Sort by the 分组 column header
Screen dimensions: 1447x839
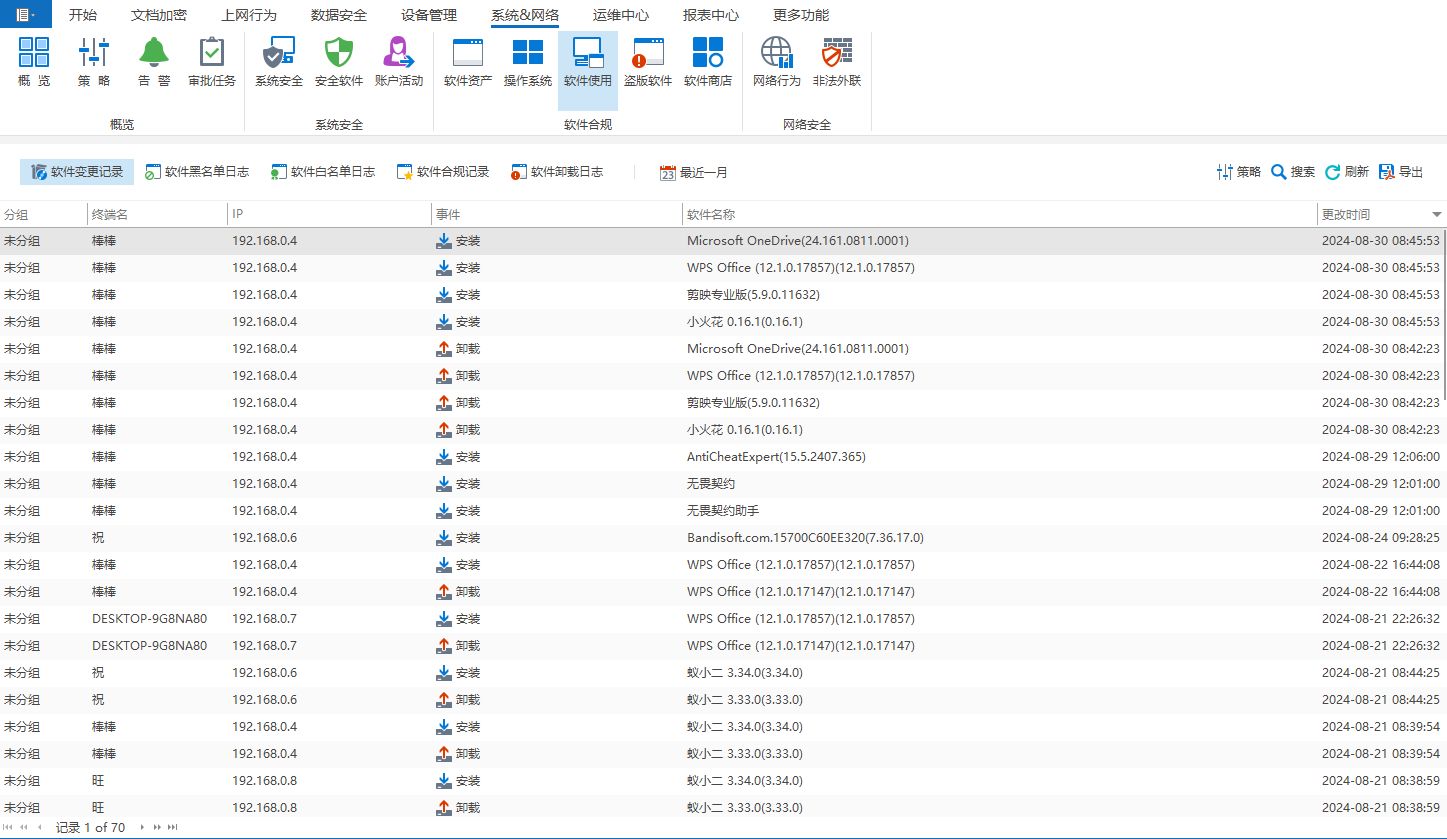tap(43, 214)
